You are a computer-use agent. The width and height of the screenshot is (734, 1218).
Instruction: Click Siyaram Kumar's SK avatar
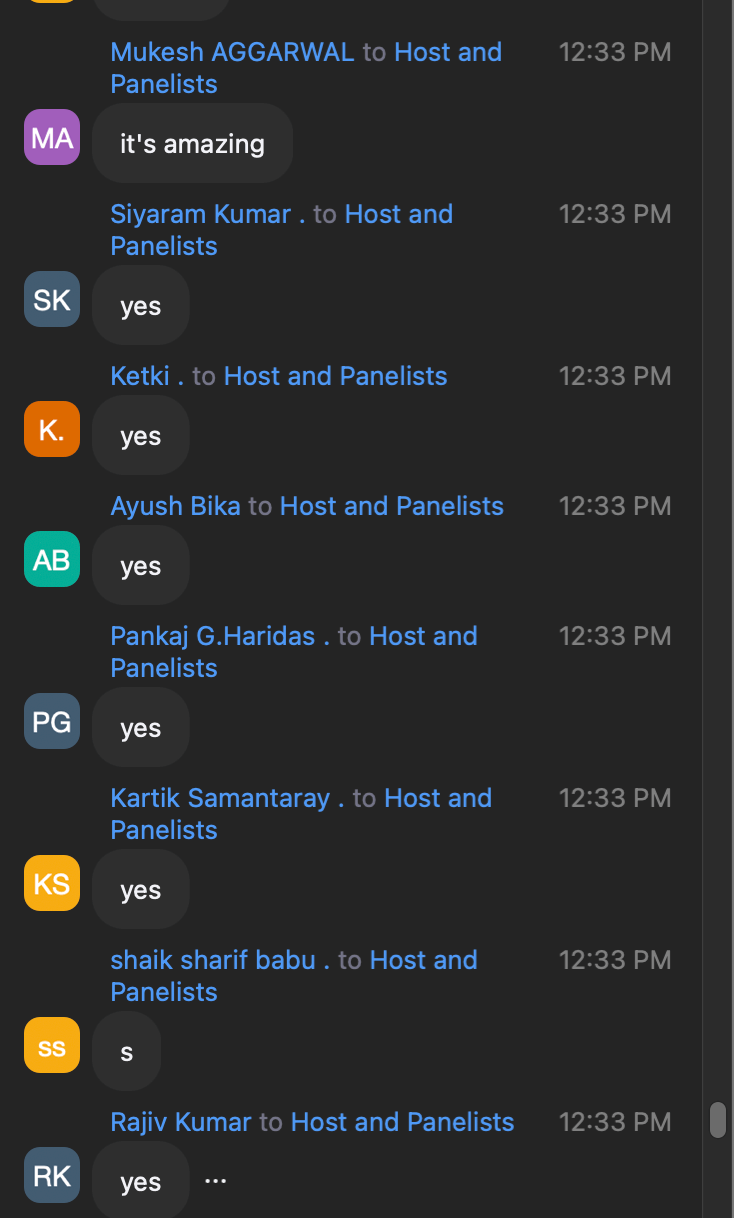tap(51, 299)
